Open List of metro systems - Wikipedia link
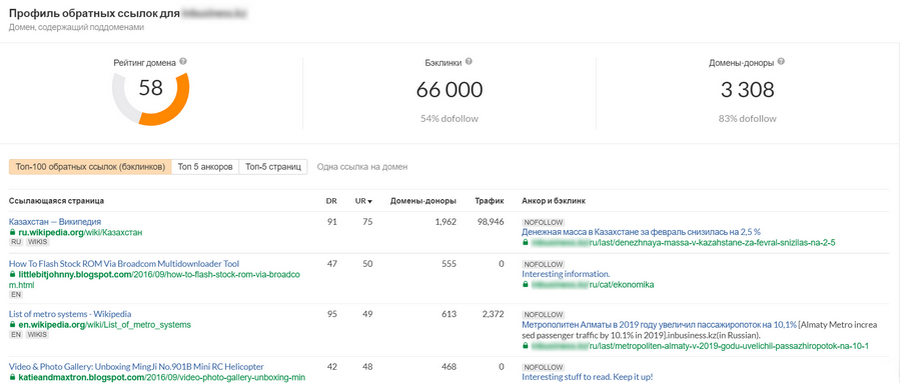900x383 pixels. coord(70,314)
